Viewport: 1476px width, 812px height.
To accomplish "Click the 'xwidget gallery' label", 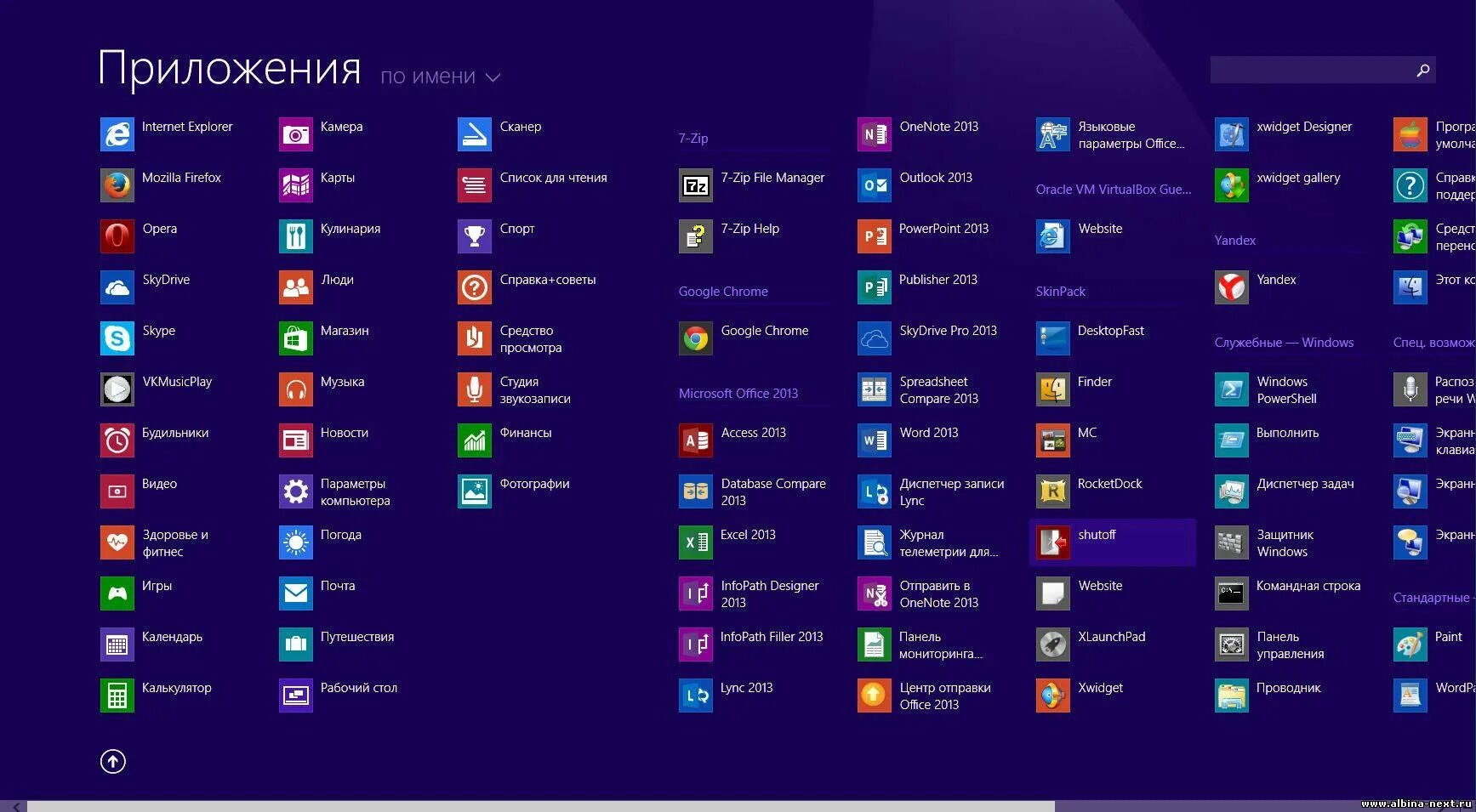I will [1298, 178].
